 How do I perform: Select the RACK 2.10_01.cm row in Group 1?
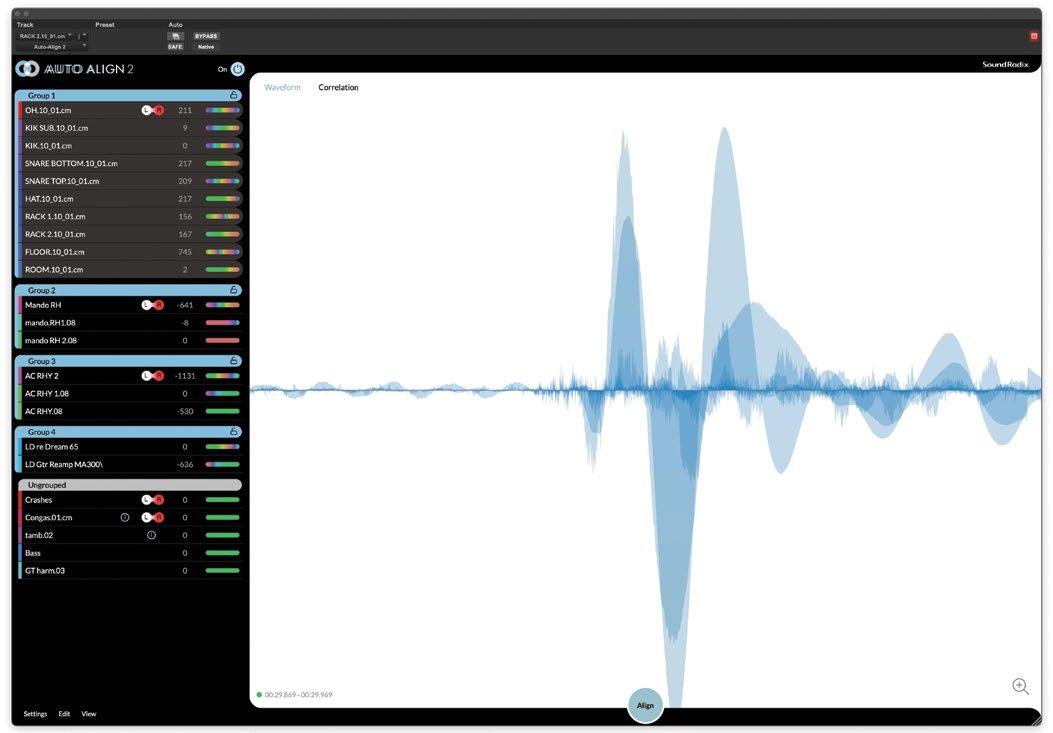pyautogui.click(x=129, y=234)
